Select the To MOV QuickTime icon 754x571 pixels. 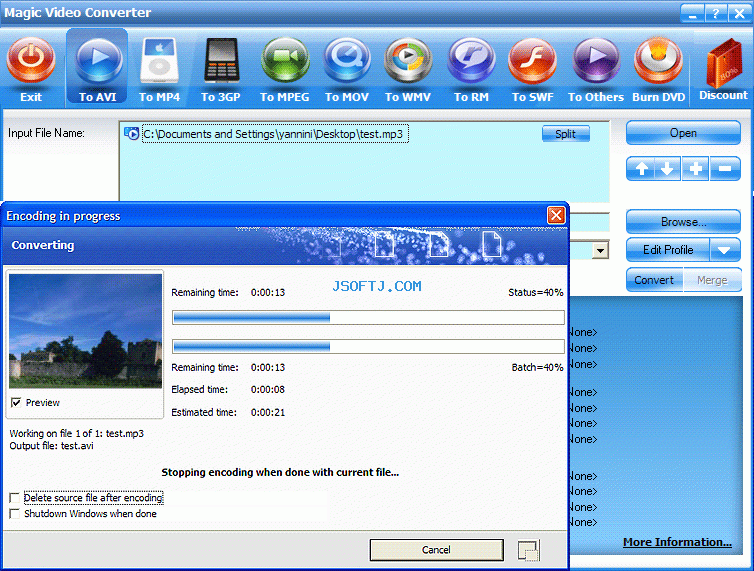[x=347, y=61]
